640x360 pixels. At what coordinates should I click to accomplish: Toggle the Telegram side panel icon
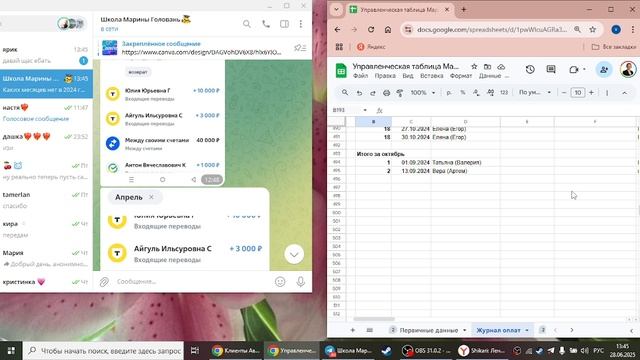pyautogui.click(x=284, y=24)
